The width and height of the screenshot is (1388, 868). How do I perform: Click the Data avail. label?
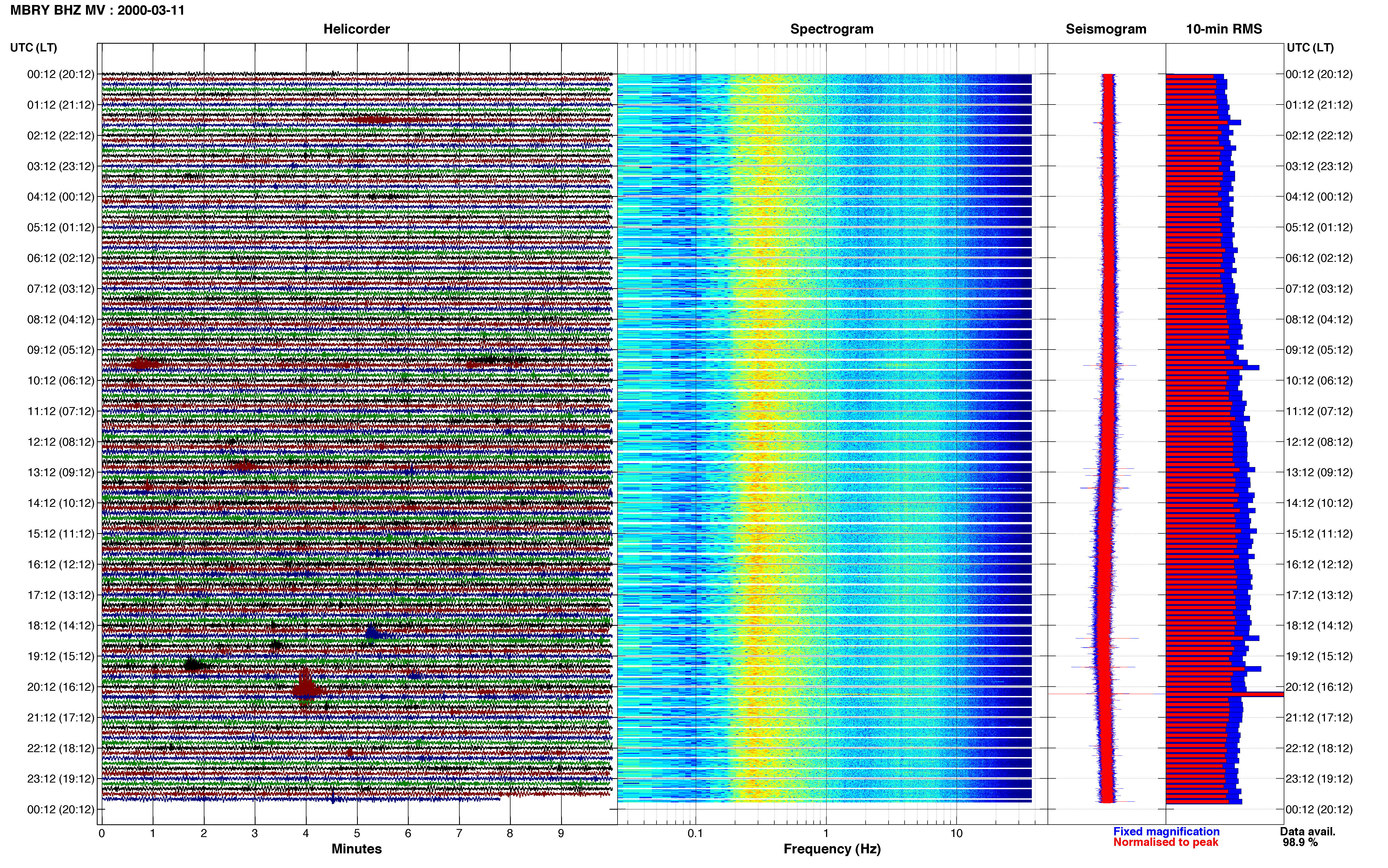(1308, 832)
